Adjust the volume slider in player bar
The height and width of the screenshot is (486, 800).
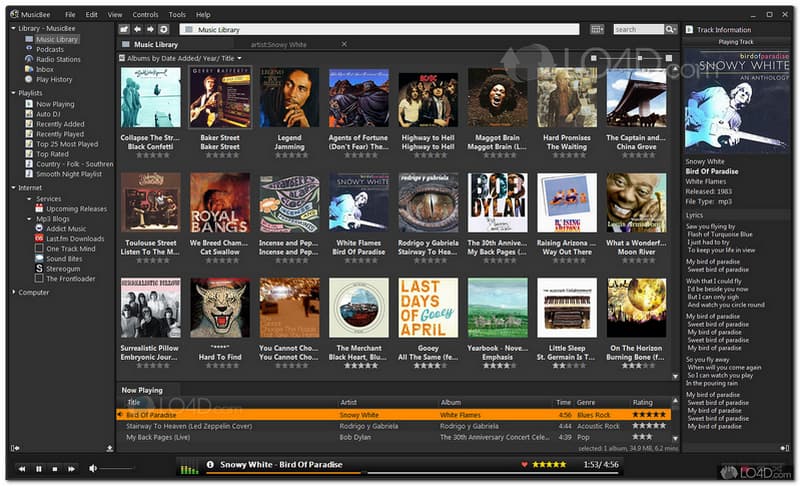pyautogui.click(x=117, y=468)
